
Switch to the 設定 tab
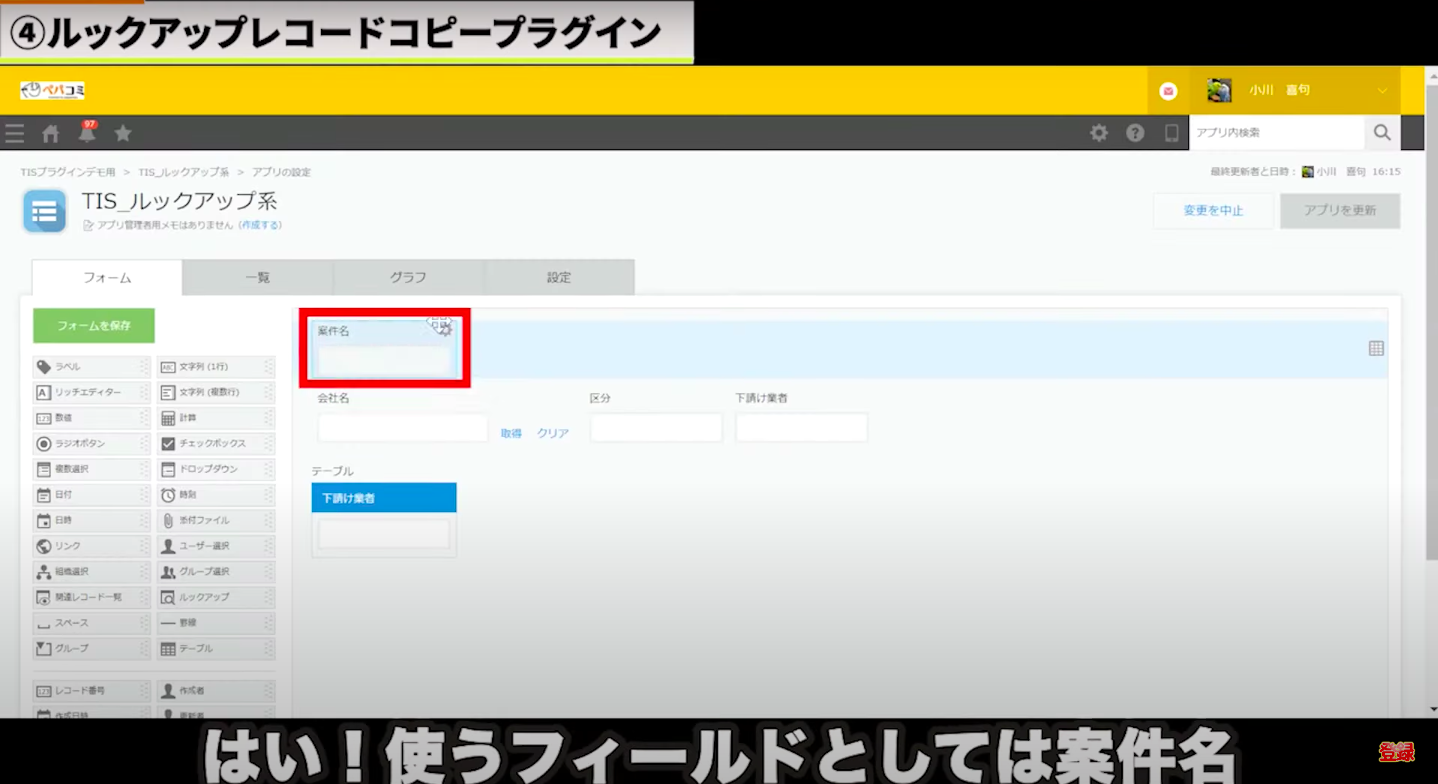coord(559,278)
